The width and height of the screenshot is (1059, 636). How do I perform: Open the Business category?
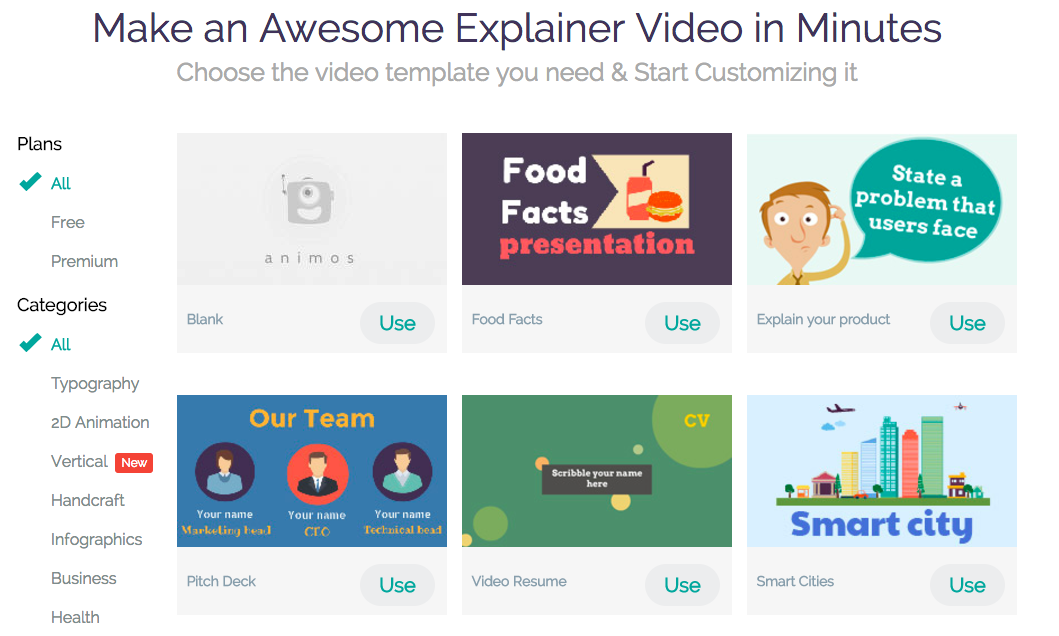click(84, 579)
